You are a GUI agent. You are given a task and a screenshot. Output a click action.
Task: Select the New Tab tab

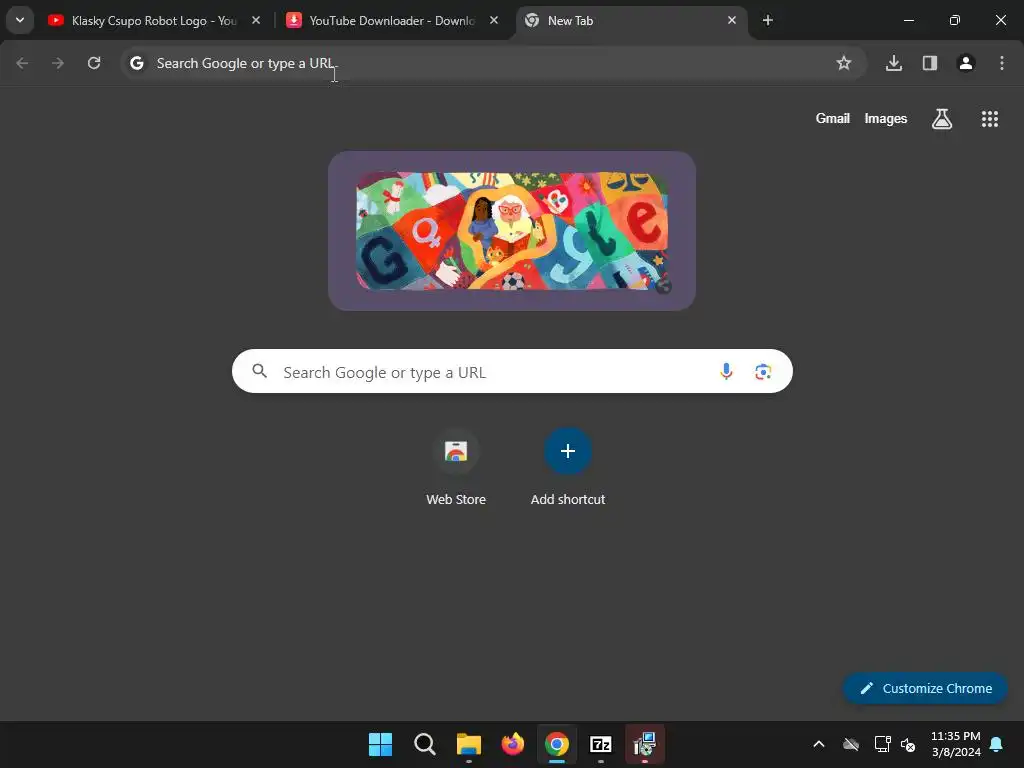point(631,20)
